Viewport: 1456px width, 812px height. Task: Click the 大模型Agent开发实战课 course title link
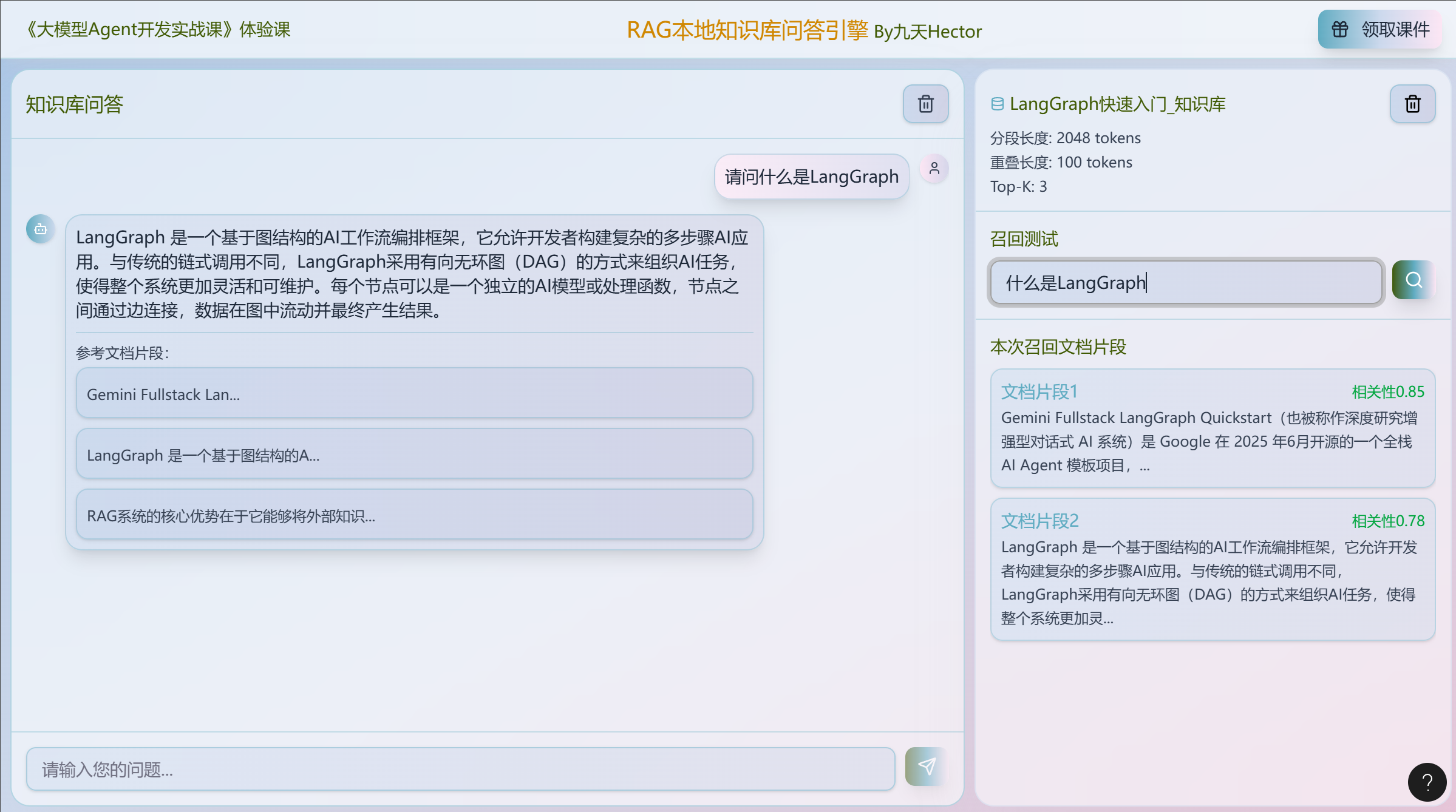click(157, 29)
